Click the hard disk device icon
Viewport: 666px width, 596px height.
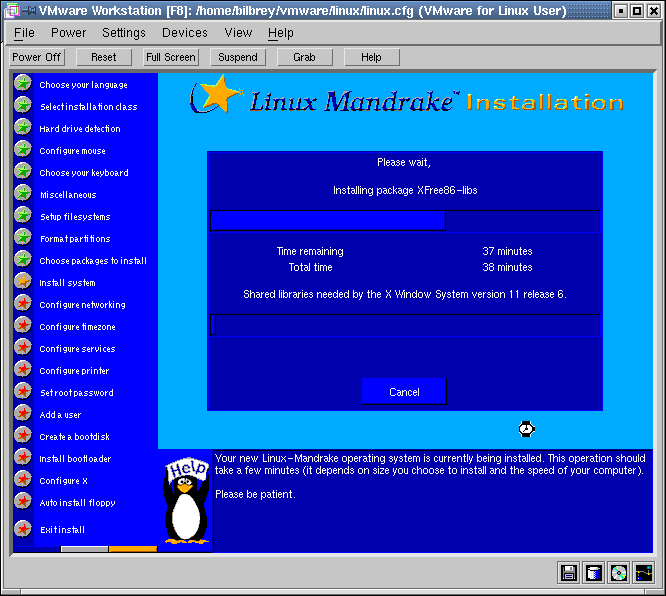pyautogui.click(x=594, y=573)
